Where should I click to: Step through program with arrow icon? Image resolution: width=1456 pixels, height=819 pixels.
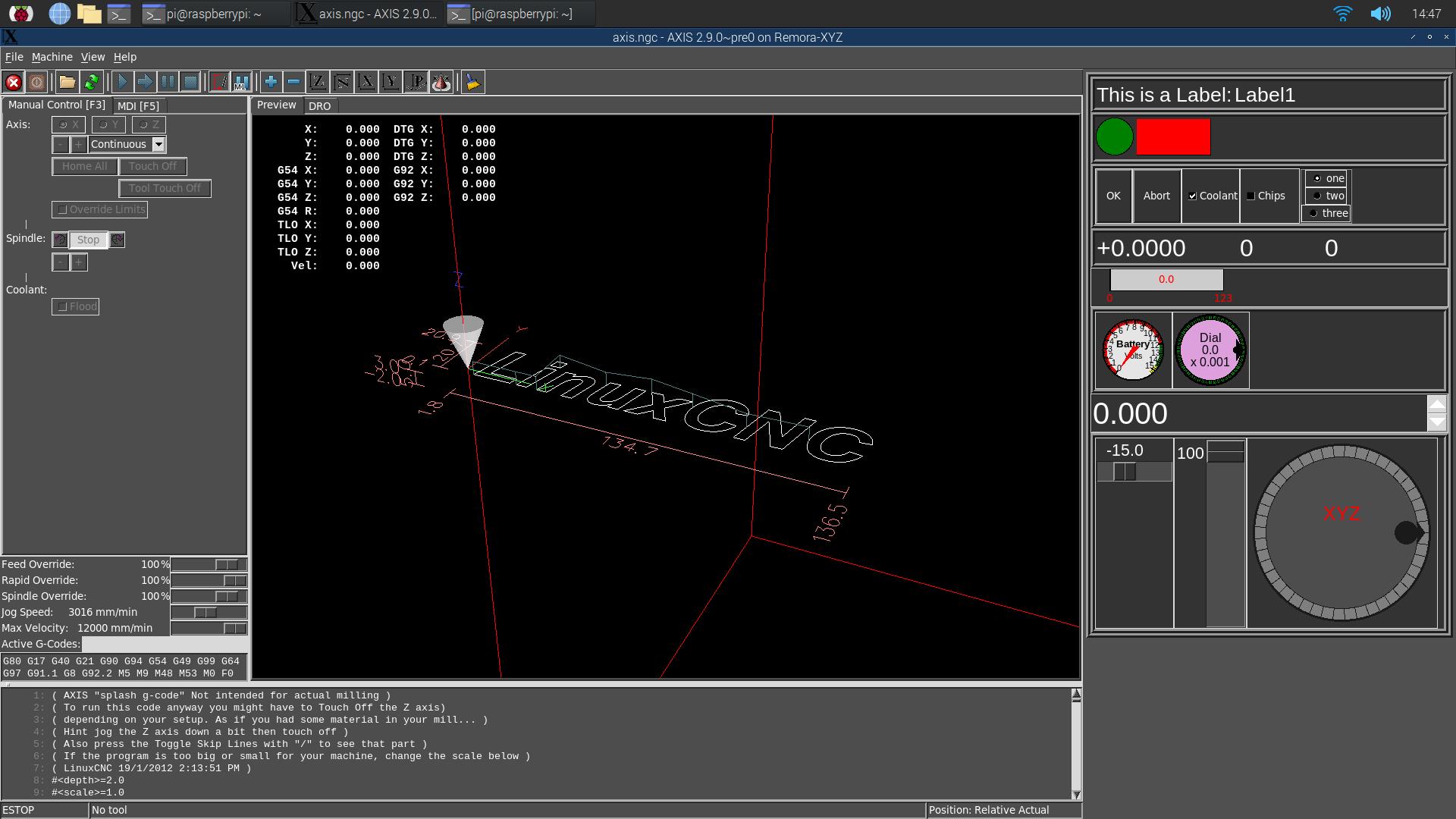point(145,82)
